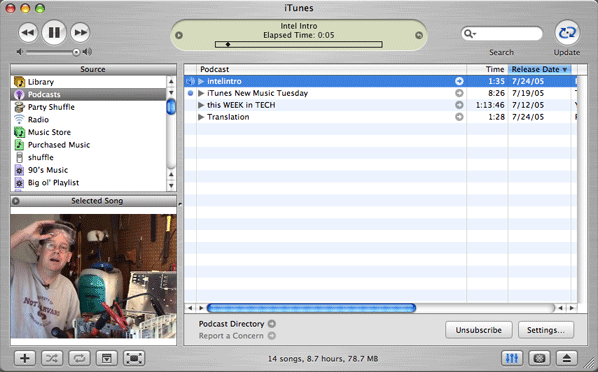598x372 pixels.
Task: Toggle full screen video button
Action: coord(134,358)
